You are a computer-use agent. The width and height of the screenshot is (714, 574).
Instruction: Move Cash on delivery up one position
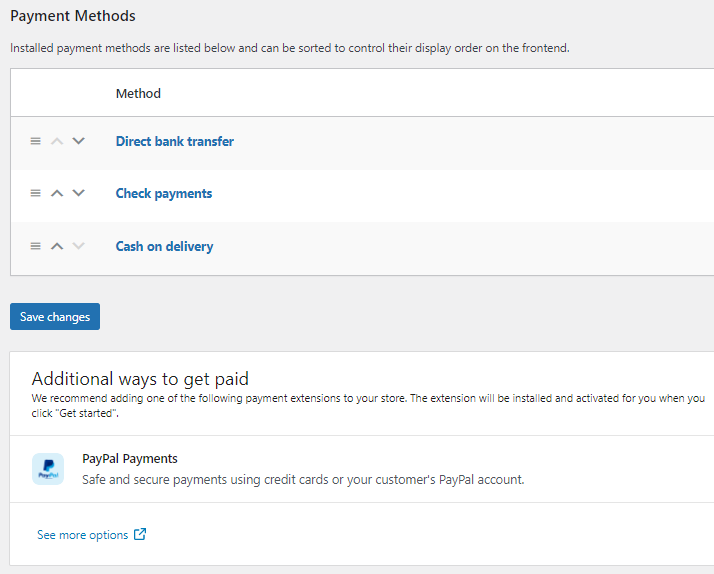point(57,246)
